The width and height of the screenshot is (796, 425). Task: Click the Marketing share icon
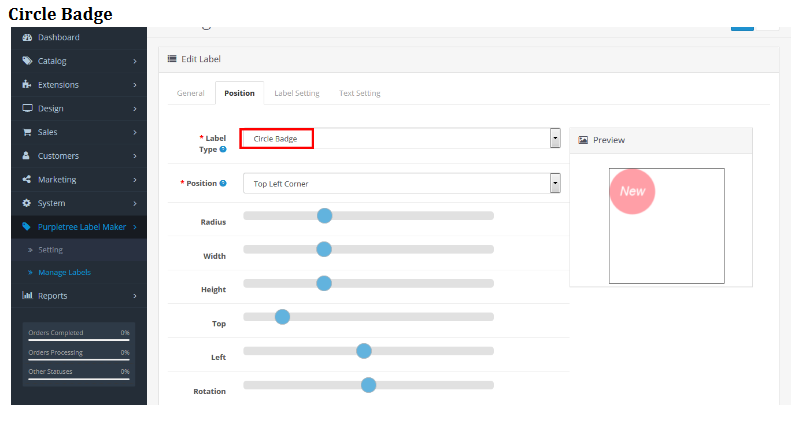(x=27, y=179)
